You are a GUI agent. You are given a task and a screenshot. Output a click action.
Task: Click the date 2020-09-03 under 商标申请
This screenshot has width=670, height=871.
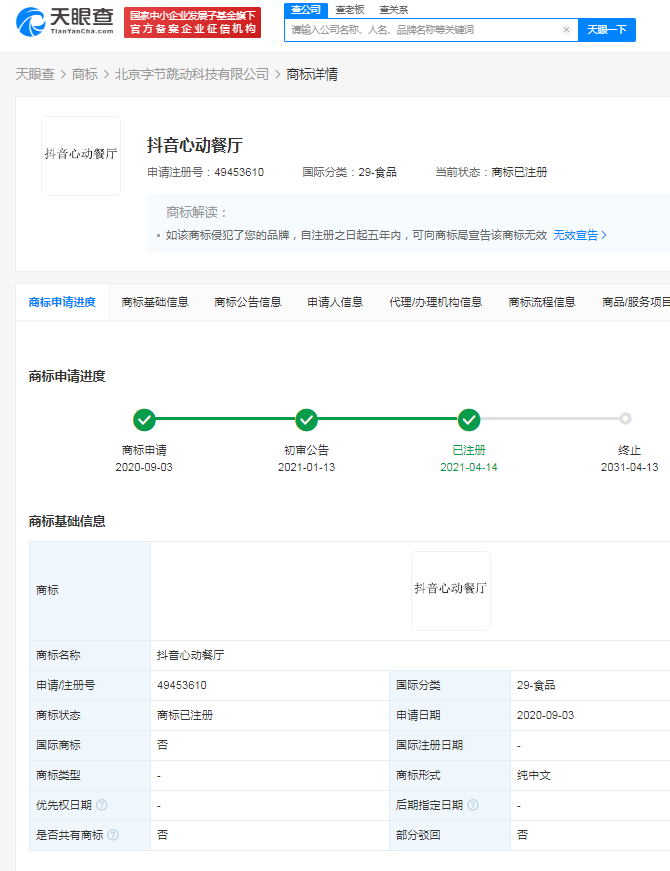(144, 467)
